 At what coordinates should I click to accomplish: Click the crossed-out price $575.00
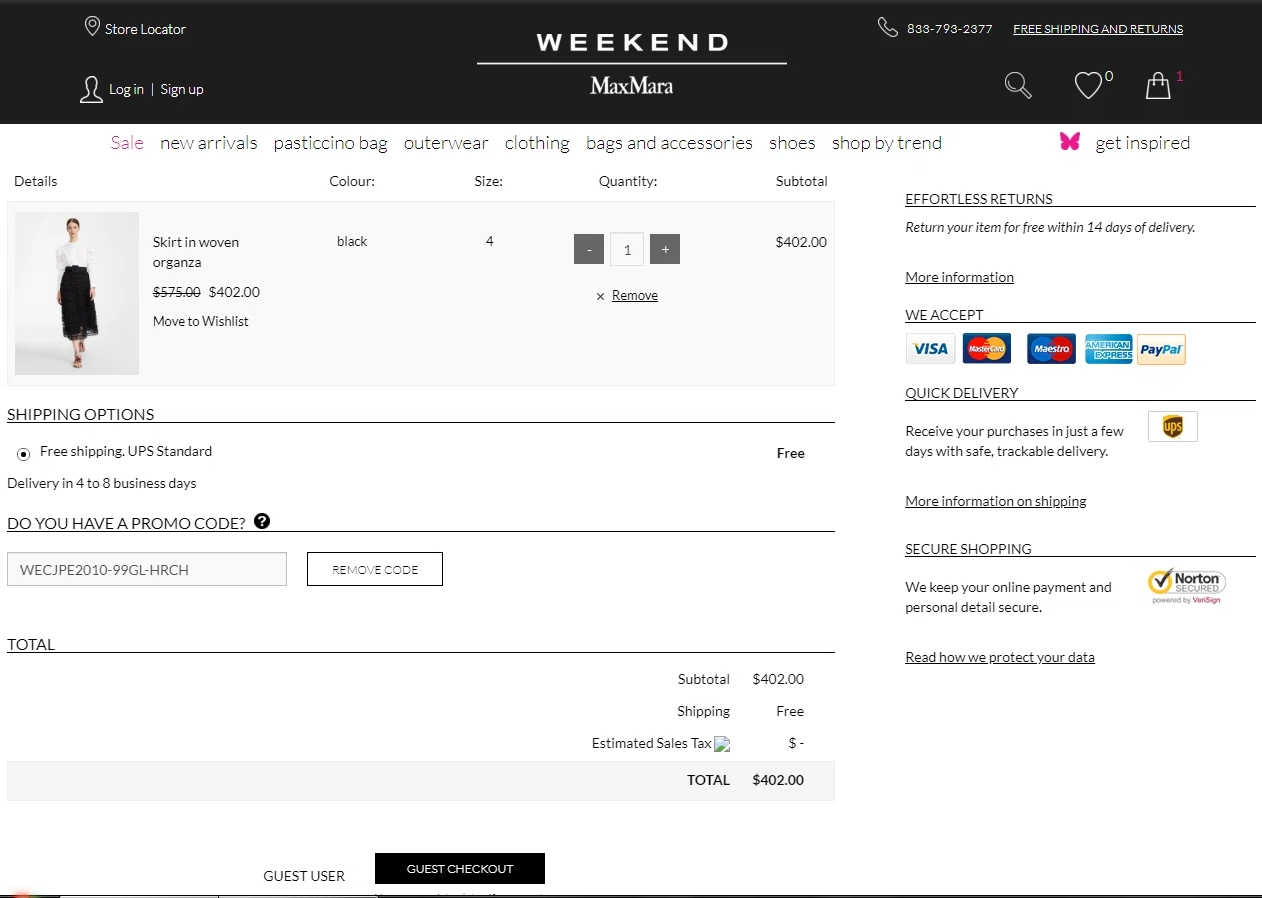click(x=176, y=292)
